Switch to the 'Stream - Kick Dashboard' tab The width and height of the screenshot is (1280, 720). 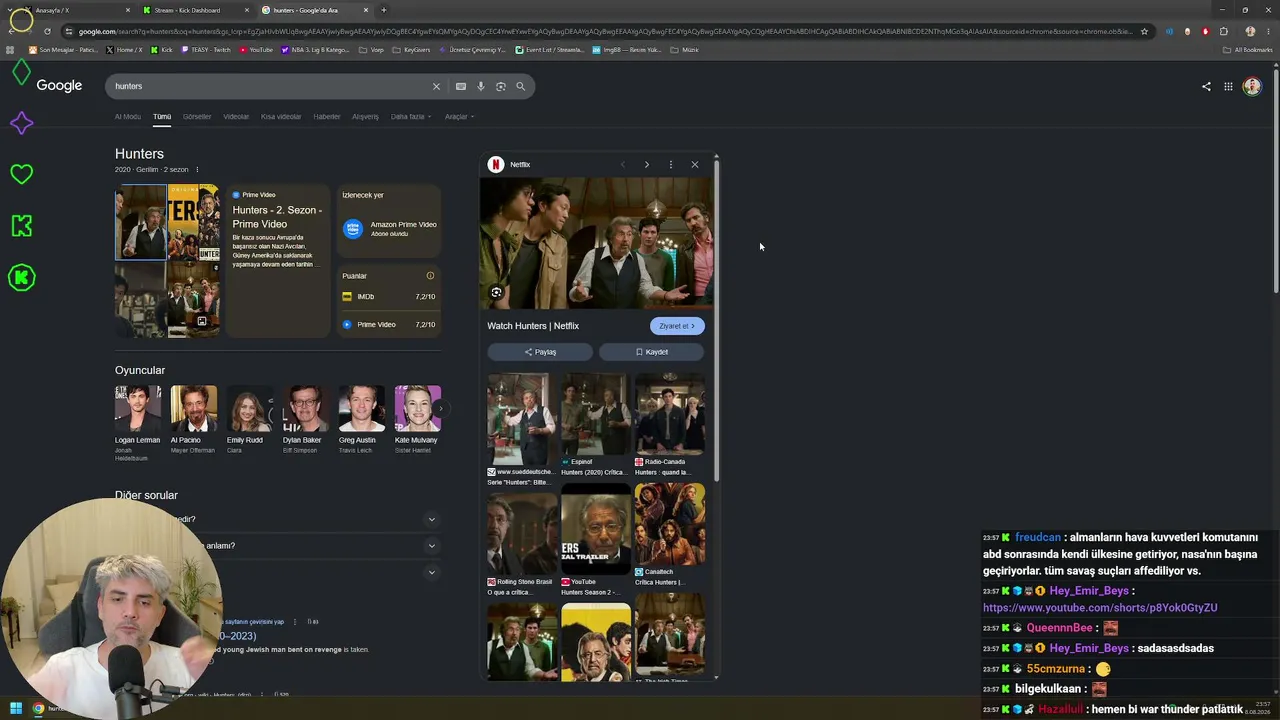195,10
